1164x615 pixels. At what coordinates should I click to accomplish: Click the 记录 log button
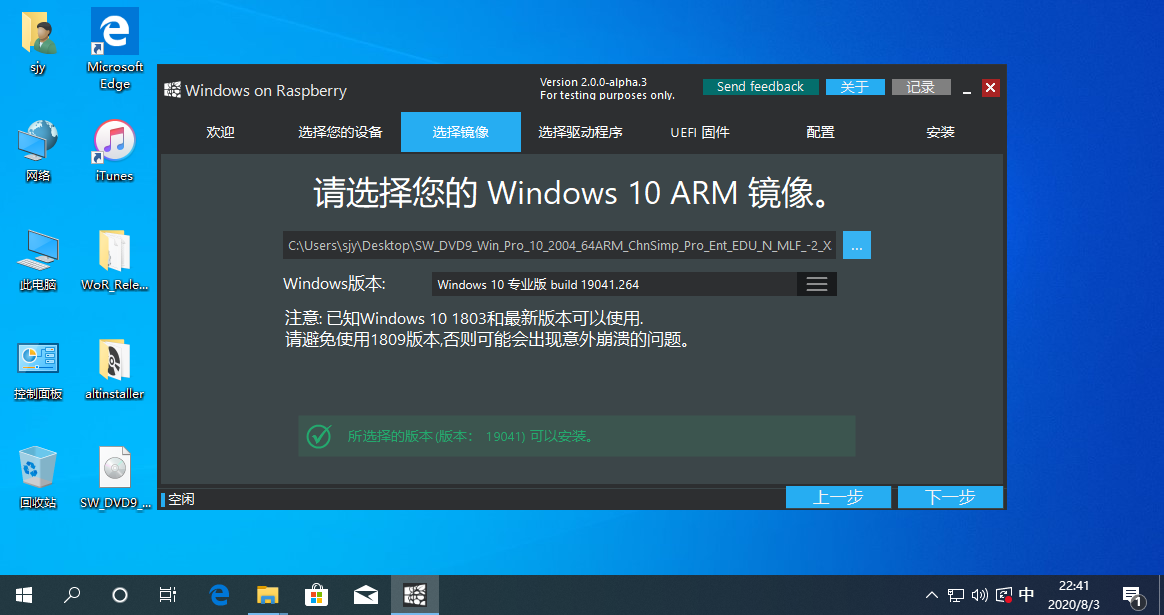click(x=921, y=87)
